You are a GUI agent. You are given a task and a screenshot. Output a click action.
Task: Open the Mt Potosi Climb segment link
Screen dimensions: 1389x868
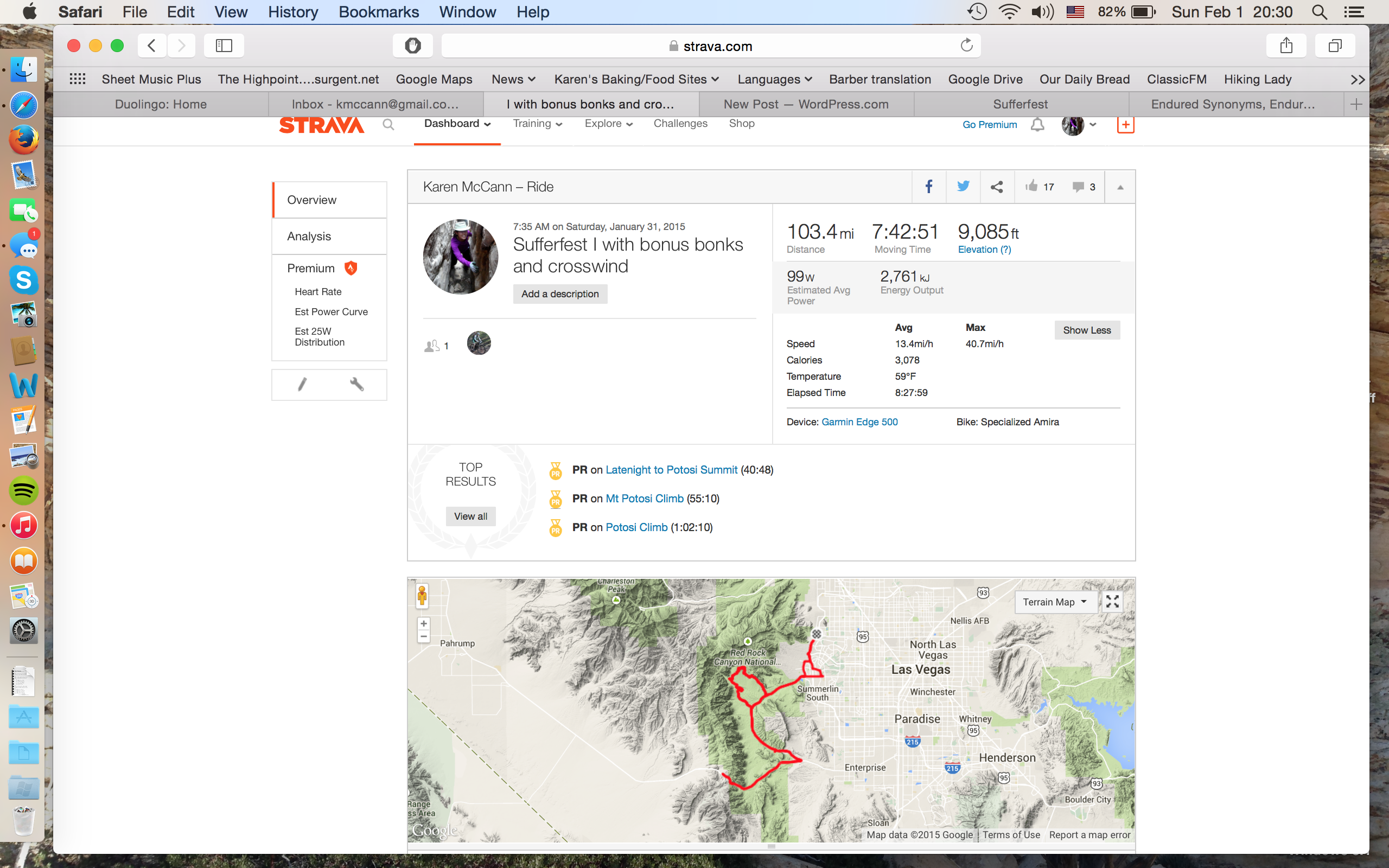(644, 499)
